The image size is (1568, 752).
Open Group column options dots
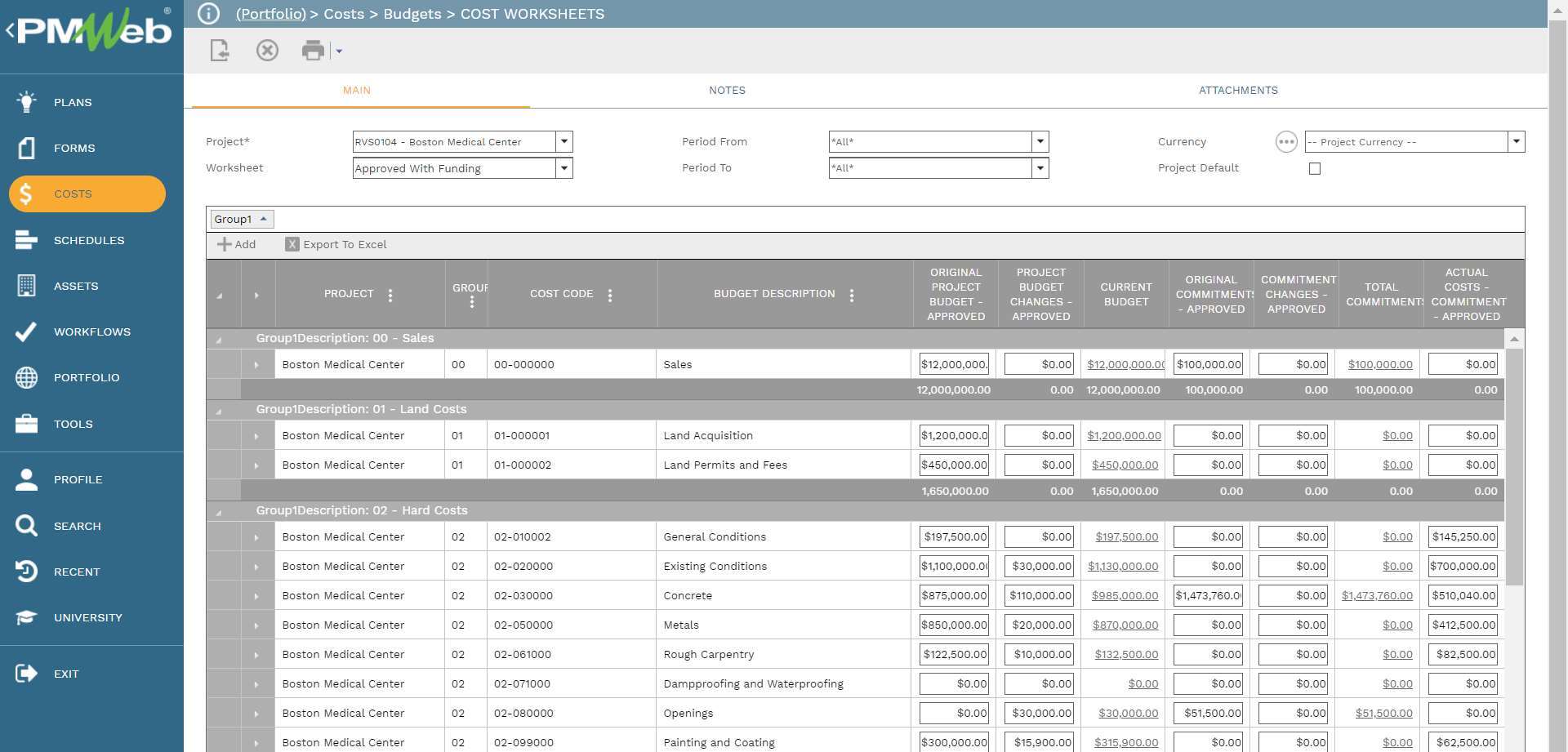point(472,302)
